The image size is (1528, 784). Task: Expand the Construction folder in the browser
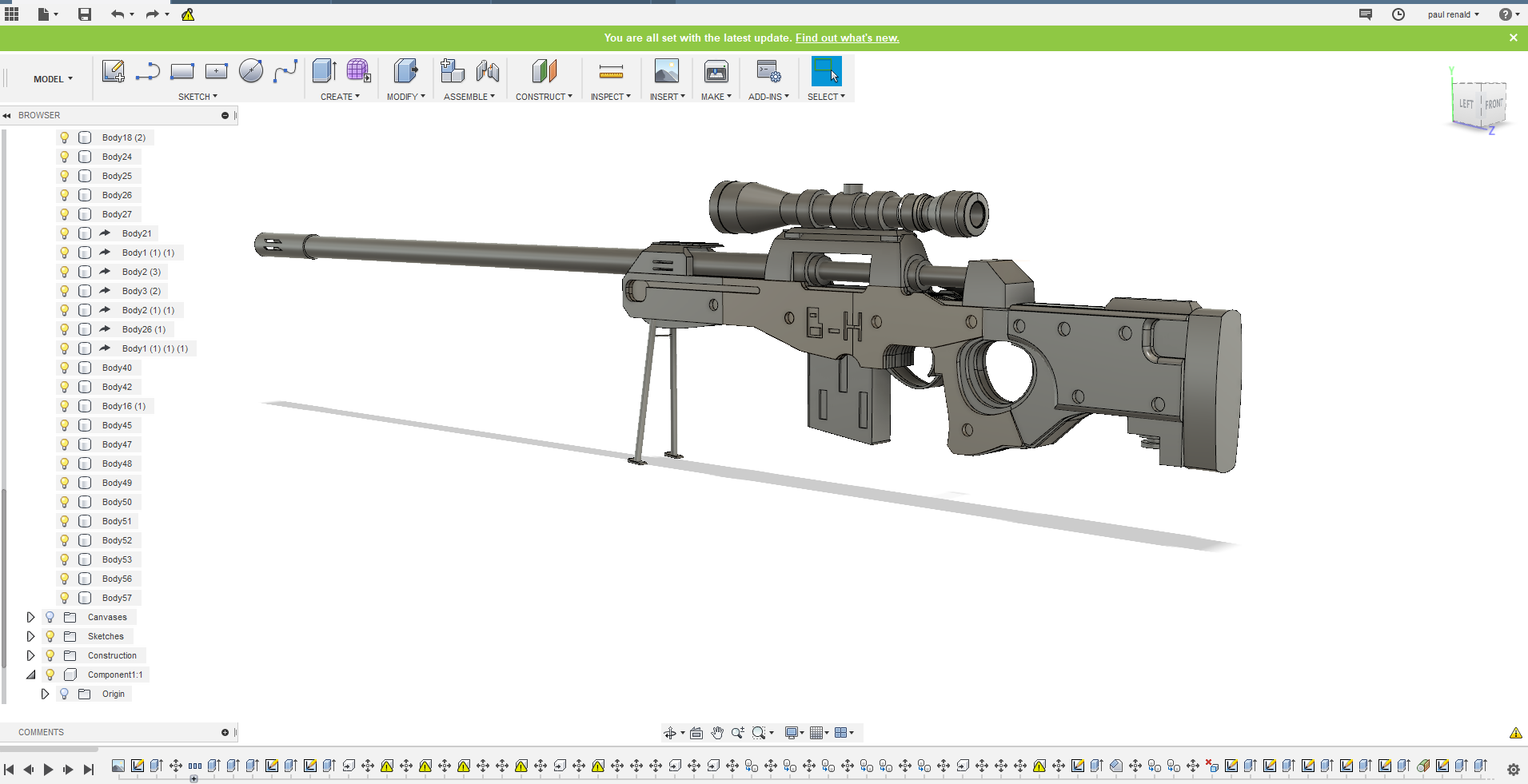30,655
